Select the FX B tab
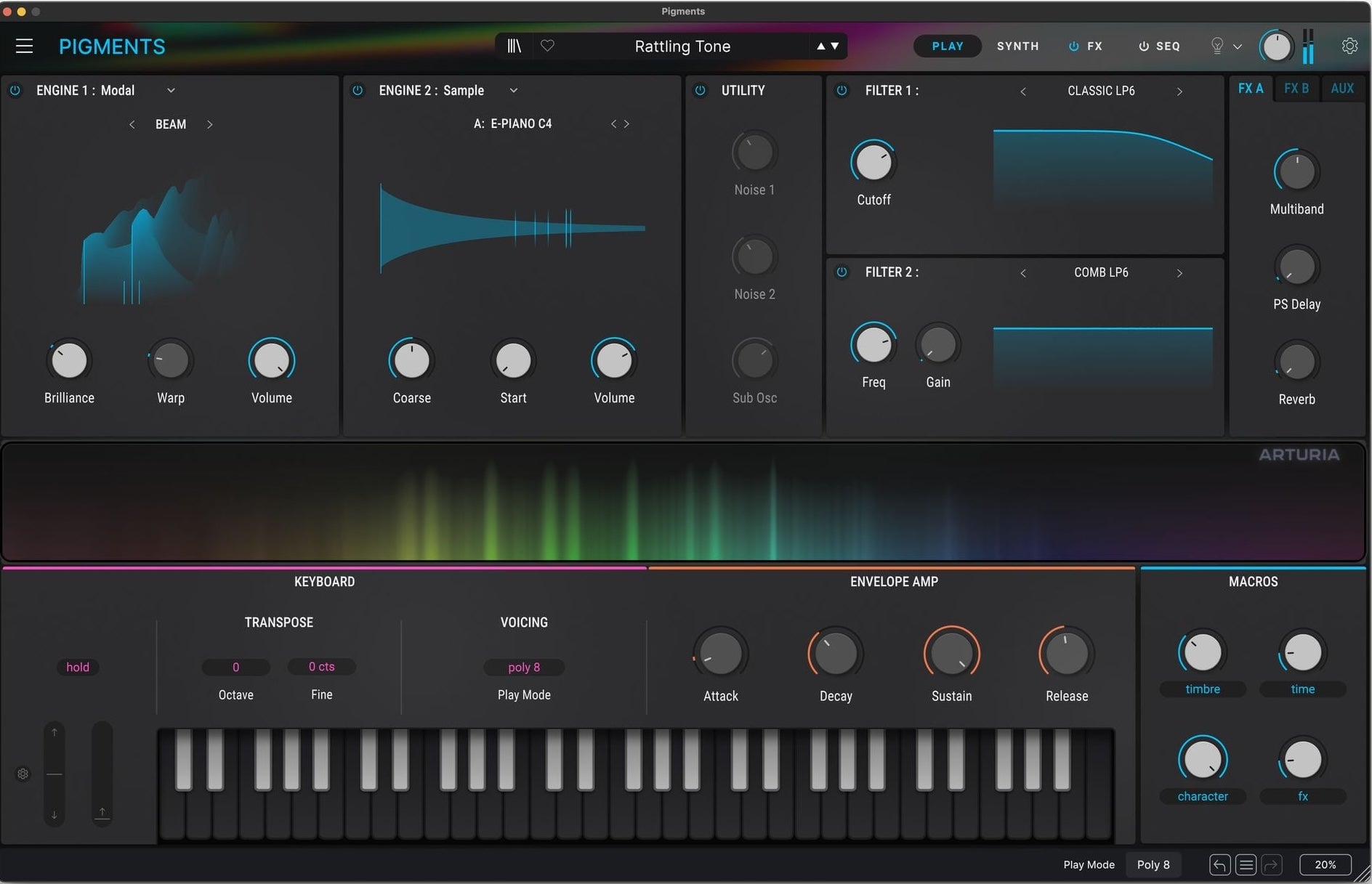The height and width of the screenshot is (884, 1372). [1296, 89]
